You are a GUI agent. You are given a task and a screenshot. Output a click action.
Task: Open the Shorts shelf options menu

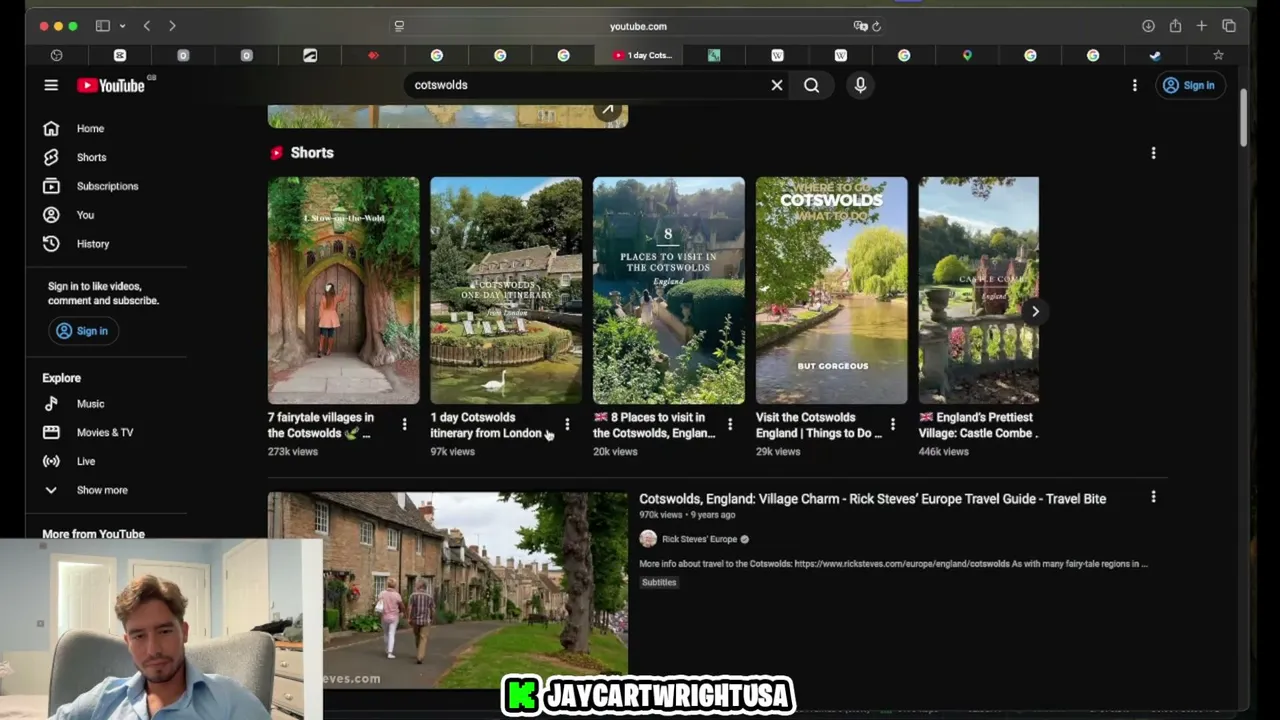coord(1153,153)
